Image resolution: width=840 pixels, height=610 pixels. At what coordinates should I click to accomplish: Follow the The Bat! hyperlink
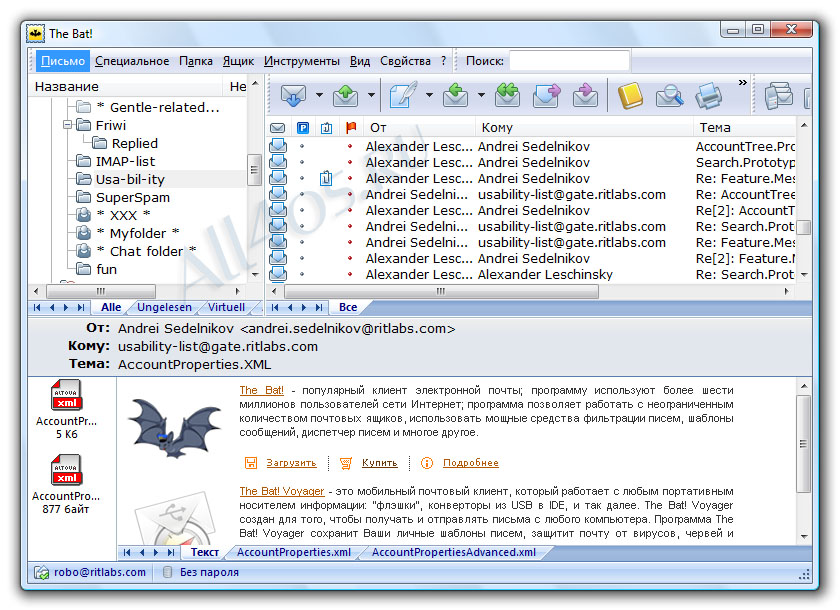[261, 390]
